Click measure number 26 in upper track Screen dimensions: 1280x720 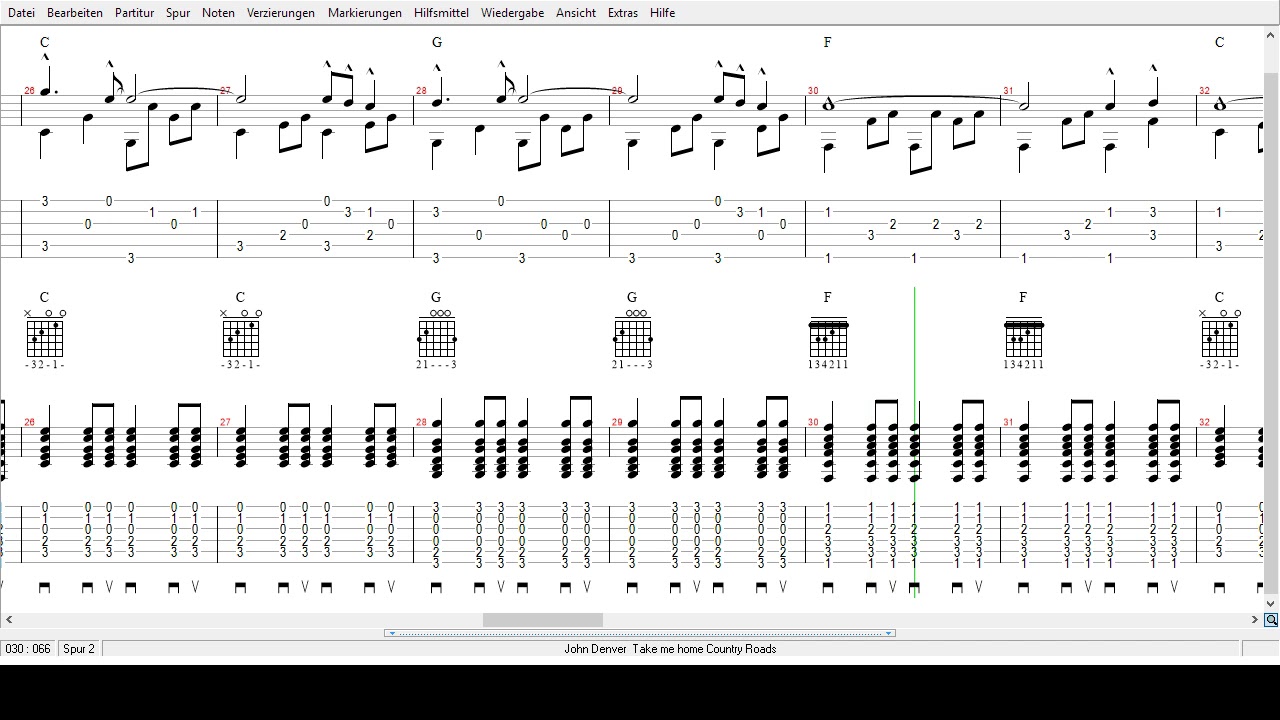29,91
